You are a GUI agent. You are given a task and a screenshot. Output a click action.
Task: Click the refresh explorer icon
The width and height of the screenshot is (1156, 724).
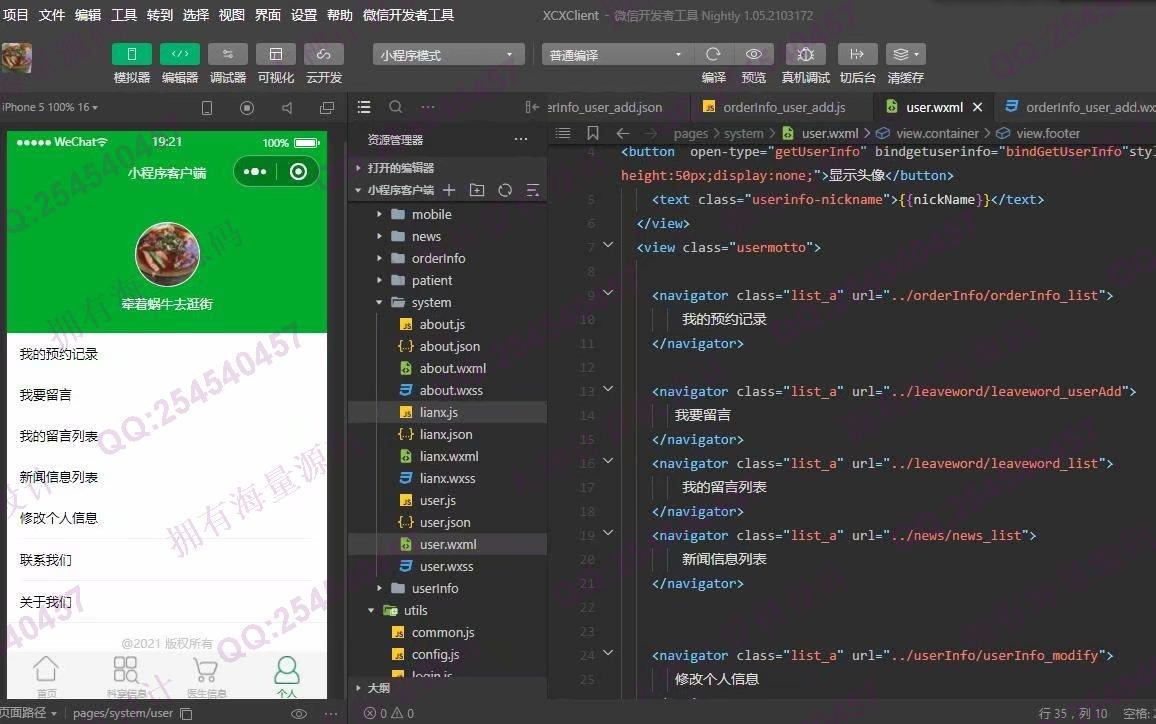[x=505, y=190]
